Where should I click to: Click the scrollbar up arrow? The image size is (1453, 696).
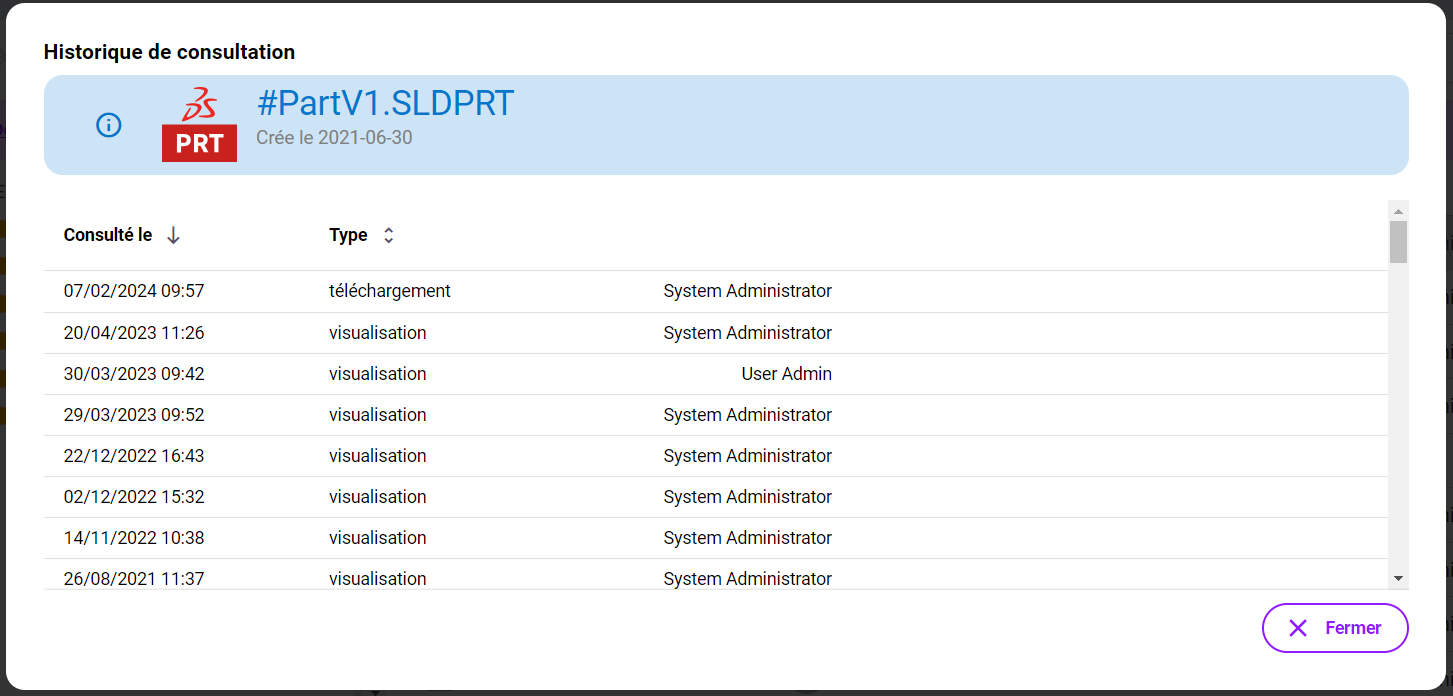[x=1398, y=211]
